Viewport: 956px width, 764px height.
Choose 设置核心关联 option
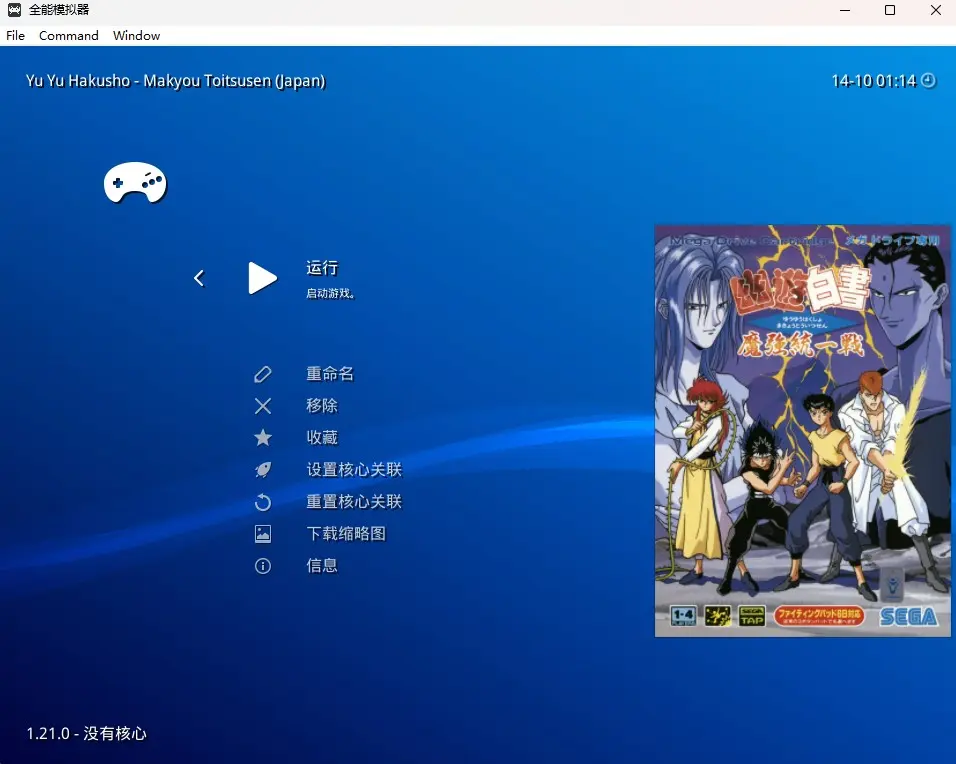click(354, 470)
